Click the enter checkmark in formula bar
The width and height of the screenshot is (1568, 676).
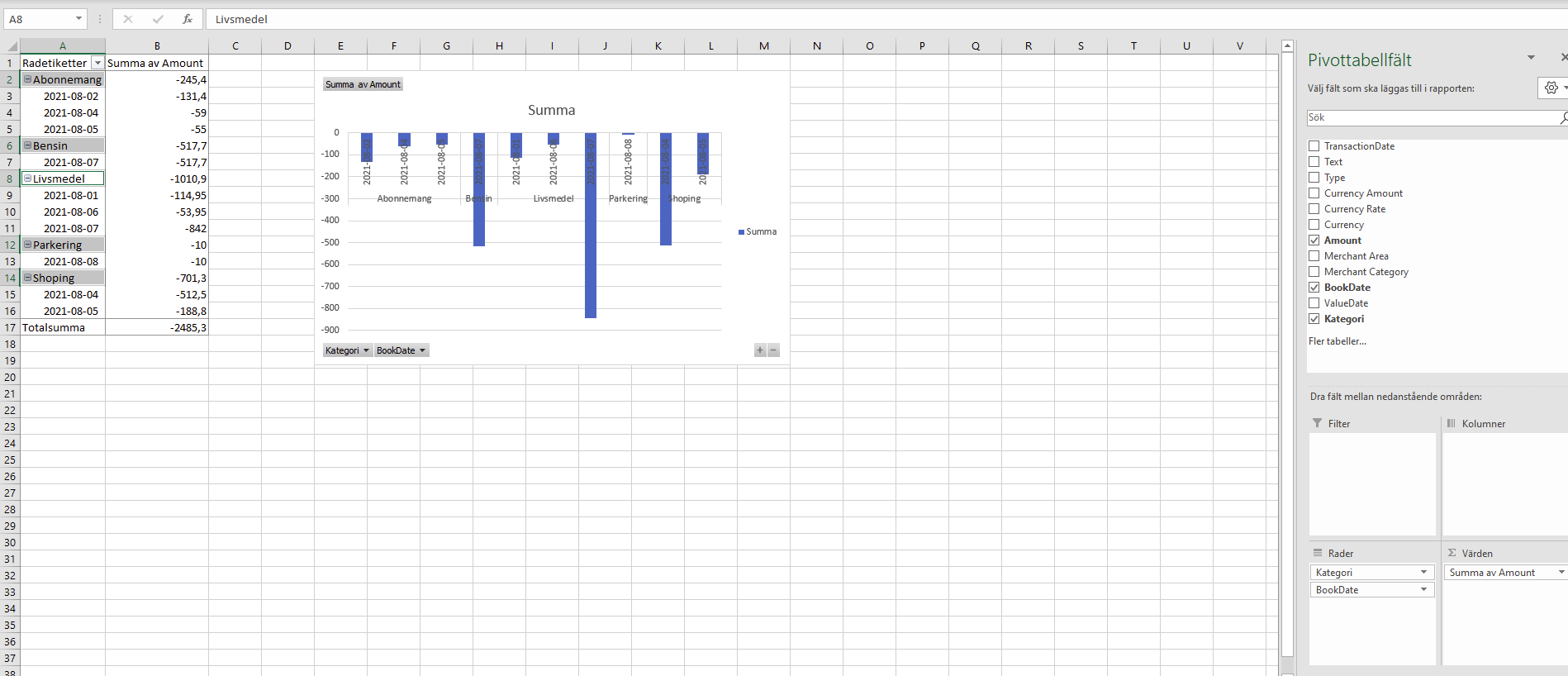pos(158,19)
